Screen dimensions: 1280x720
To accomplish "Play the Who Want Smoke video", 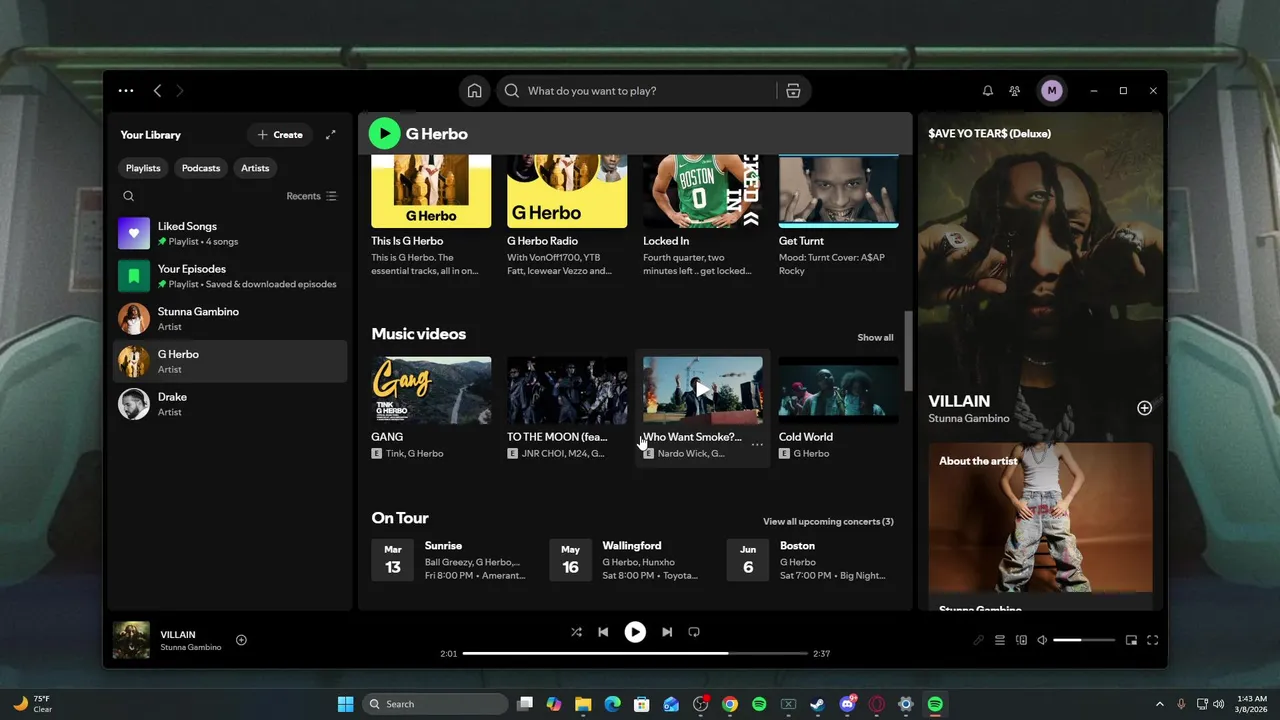I will pyautogui.click(x=703, y=391).
